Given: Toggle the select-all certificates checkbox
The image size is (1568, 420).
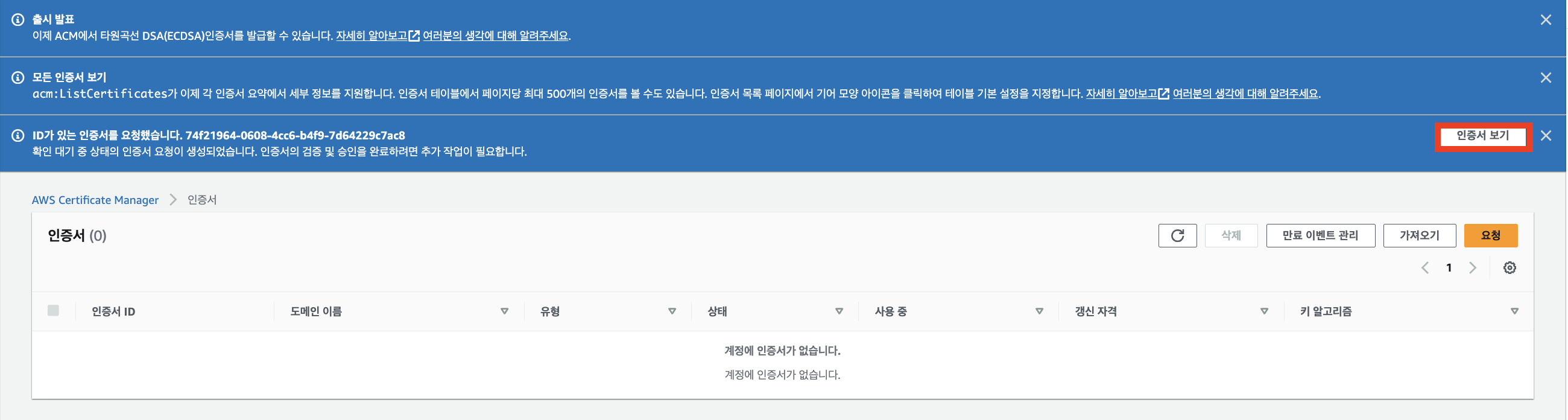Looking at the screenshot, I should pyautogui.click(x=54, y=311).
